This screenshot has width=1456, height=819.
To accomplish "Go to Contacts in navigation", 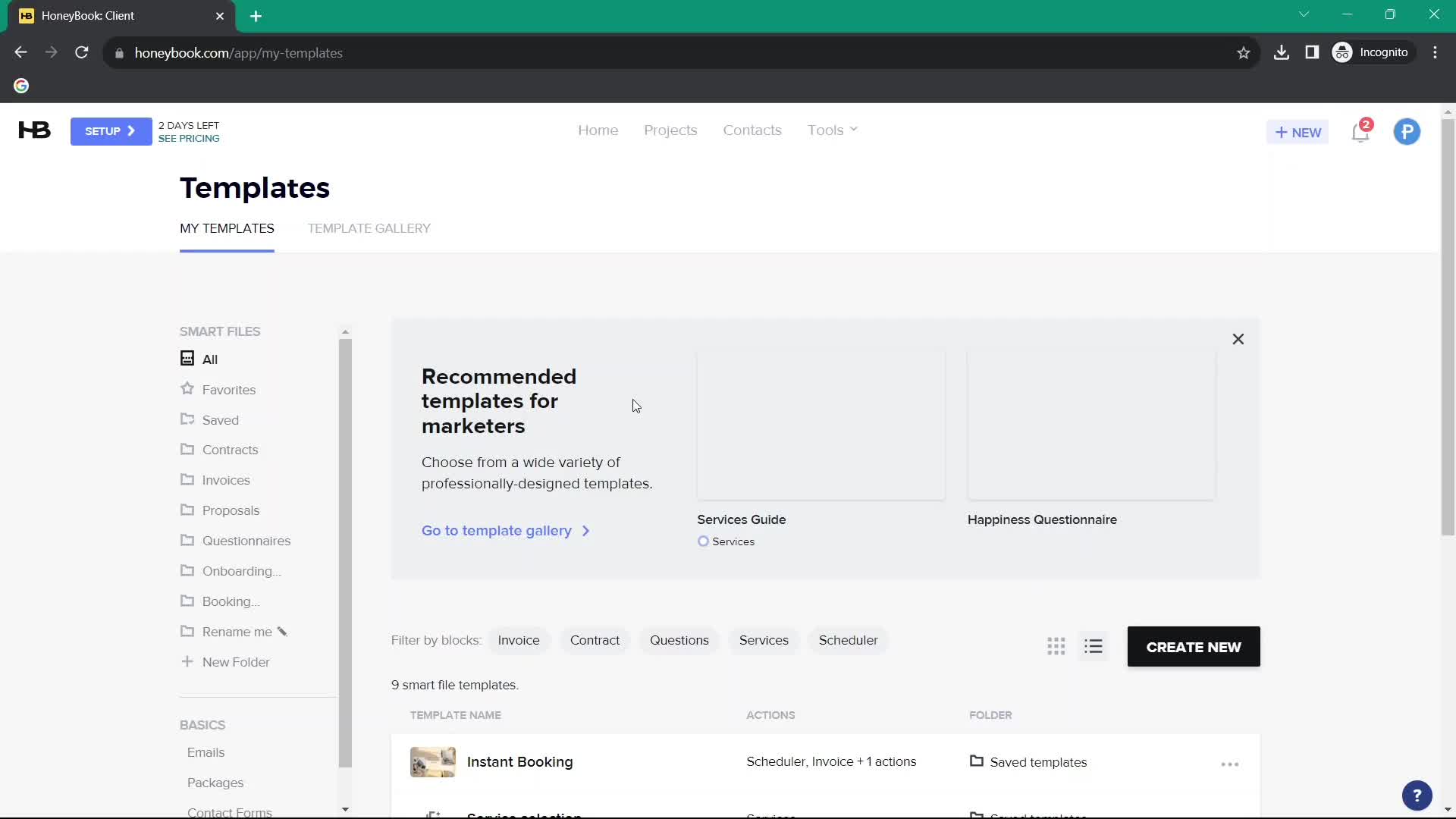I will (752, 130).
